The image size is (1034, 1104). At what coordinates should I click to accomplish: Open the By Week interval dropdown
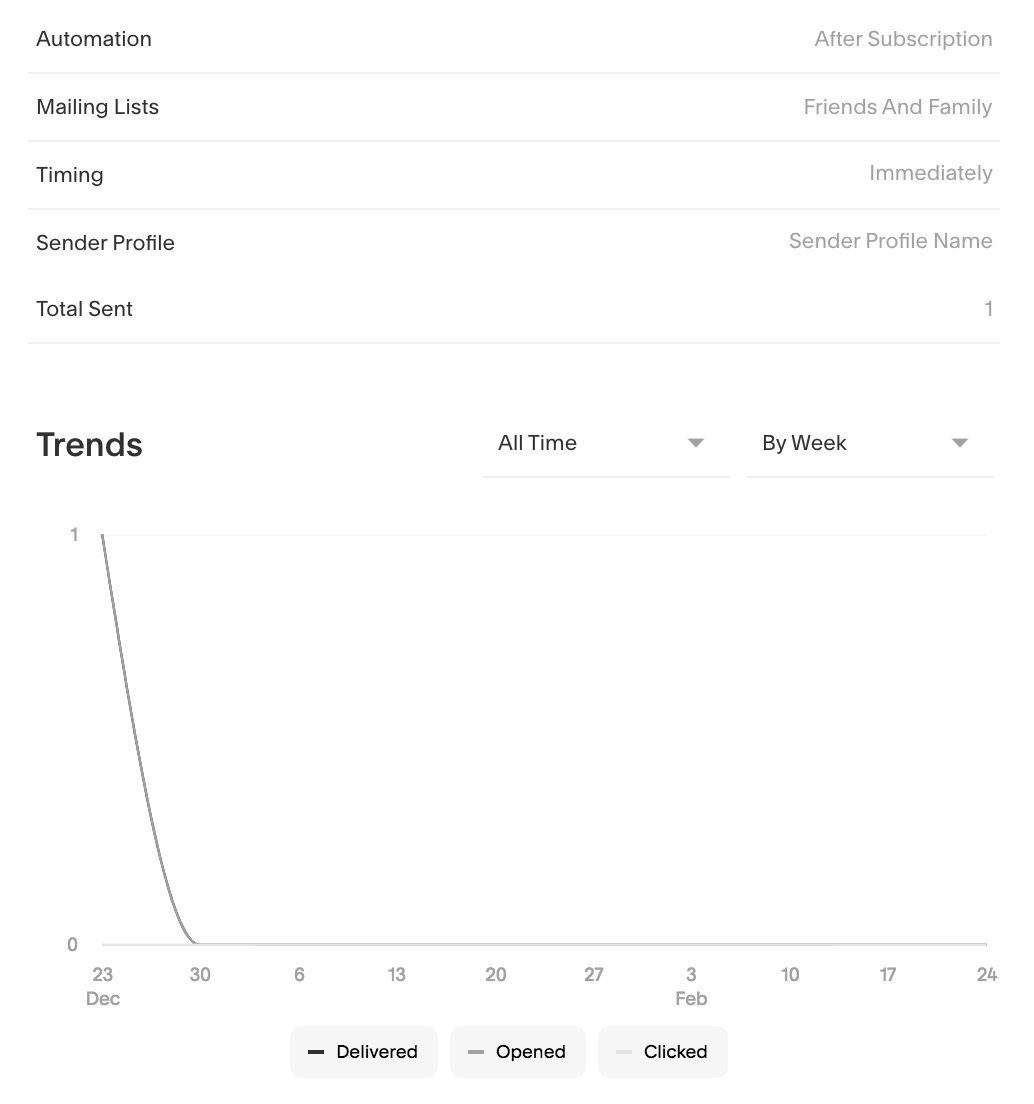click(x=868, y=443)
